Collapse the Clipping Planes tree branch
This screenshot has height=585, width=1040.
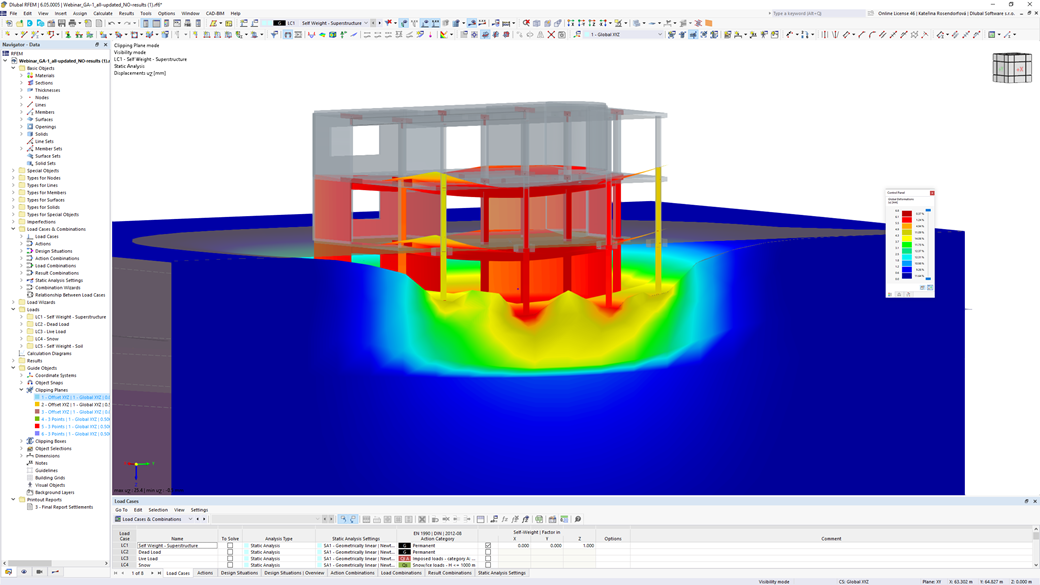coord(20,390)
